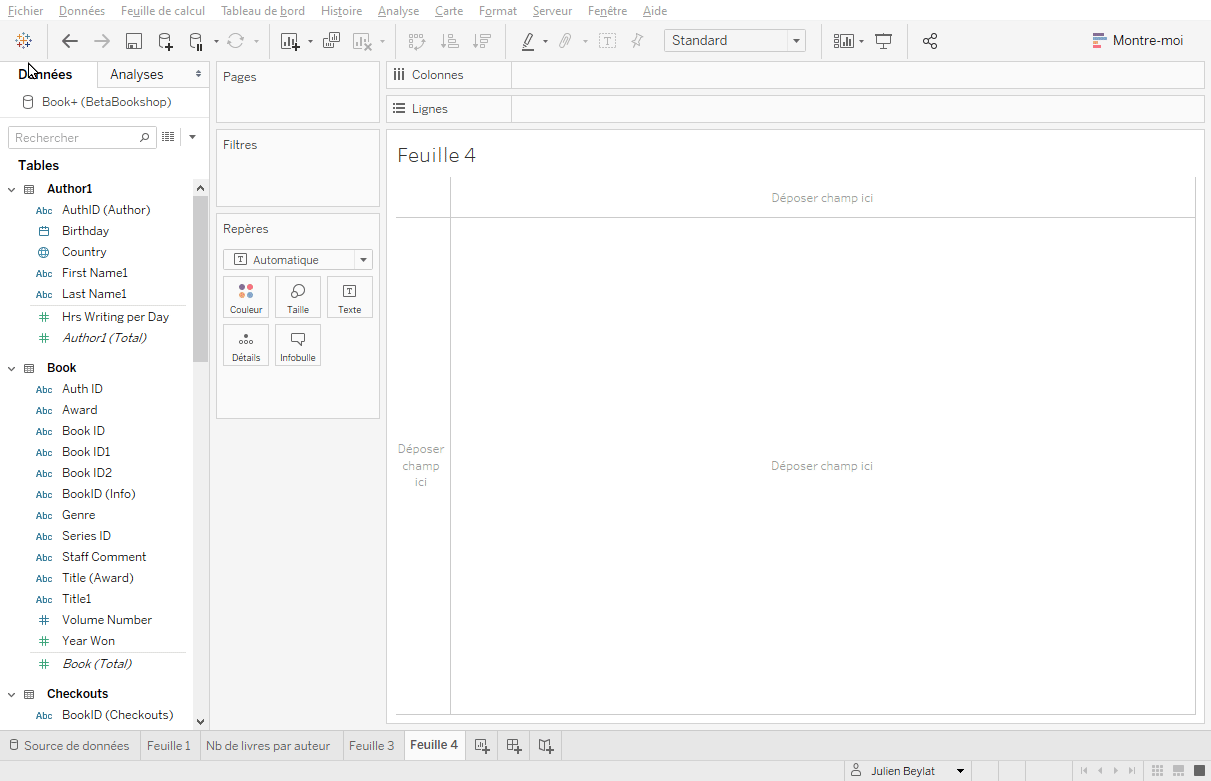Viewport: 1211px width, 781px height.
Task: Click the search magnifier in Rechercher field
Action: [145, 138]
